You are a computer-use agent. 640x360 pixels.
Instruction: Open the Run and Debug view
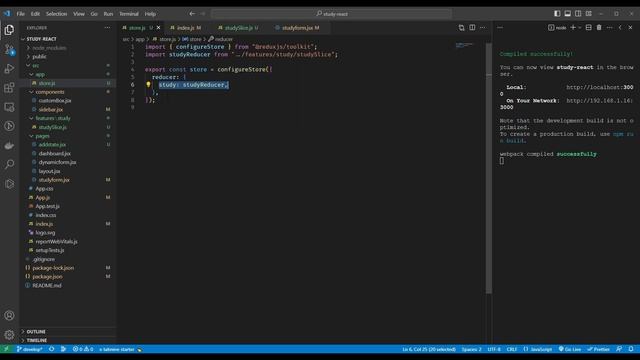(9, 69)
